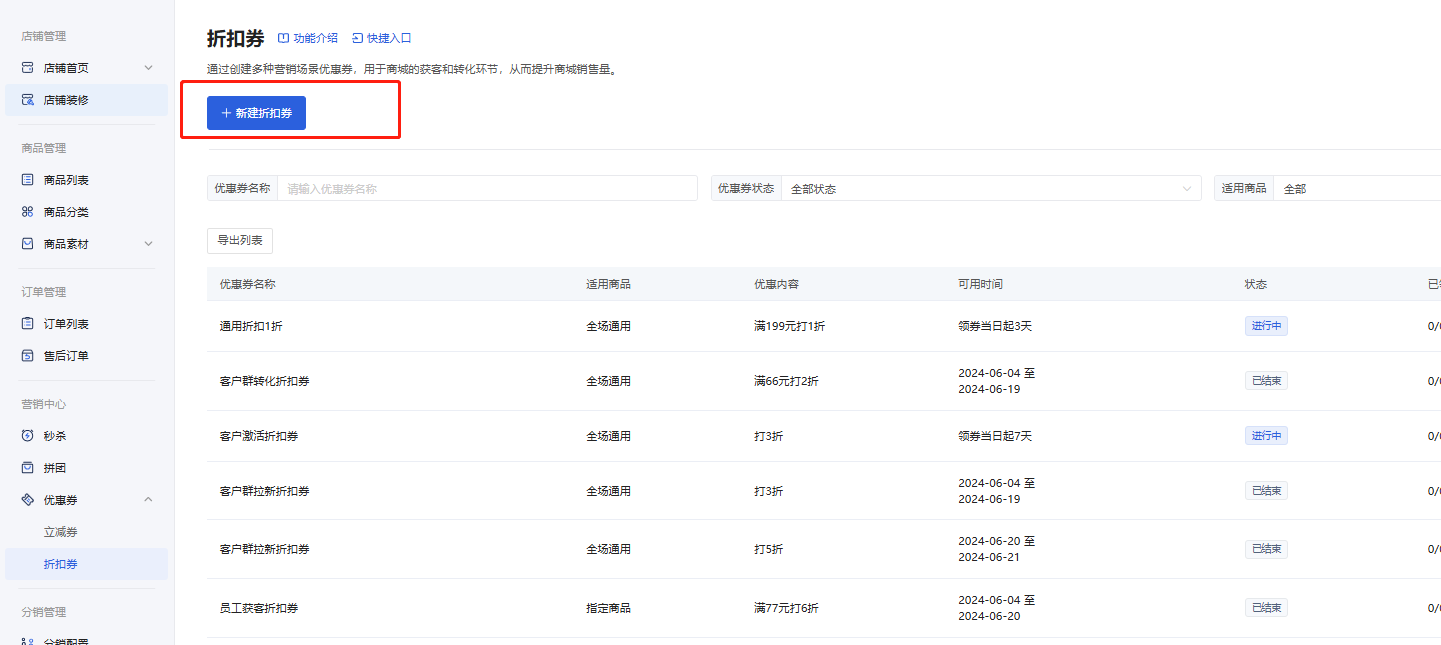Click the 优惠券 tag icon
Viewport: 1441px width, 645px height.
tap(28, 500)
